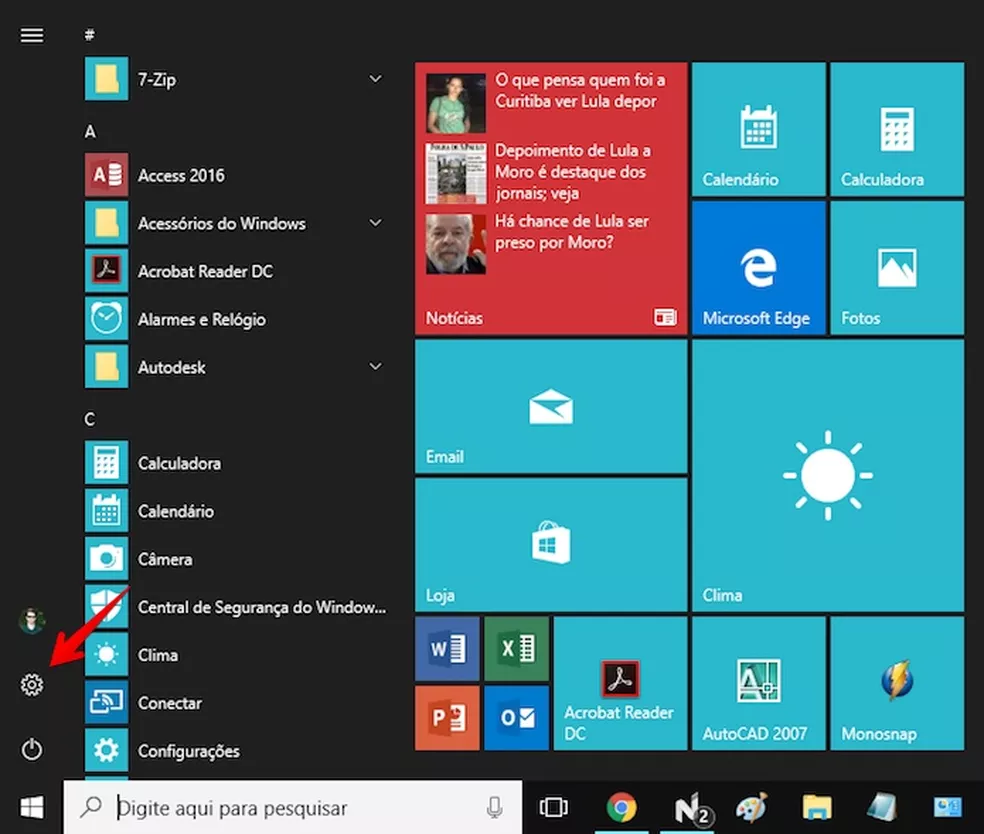Open the Loja store tile

(x=551, y=545)
